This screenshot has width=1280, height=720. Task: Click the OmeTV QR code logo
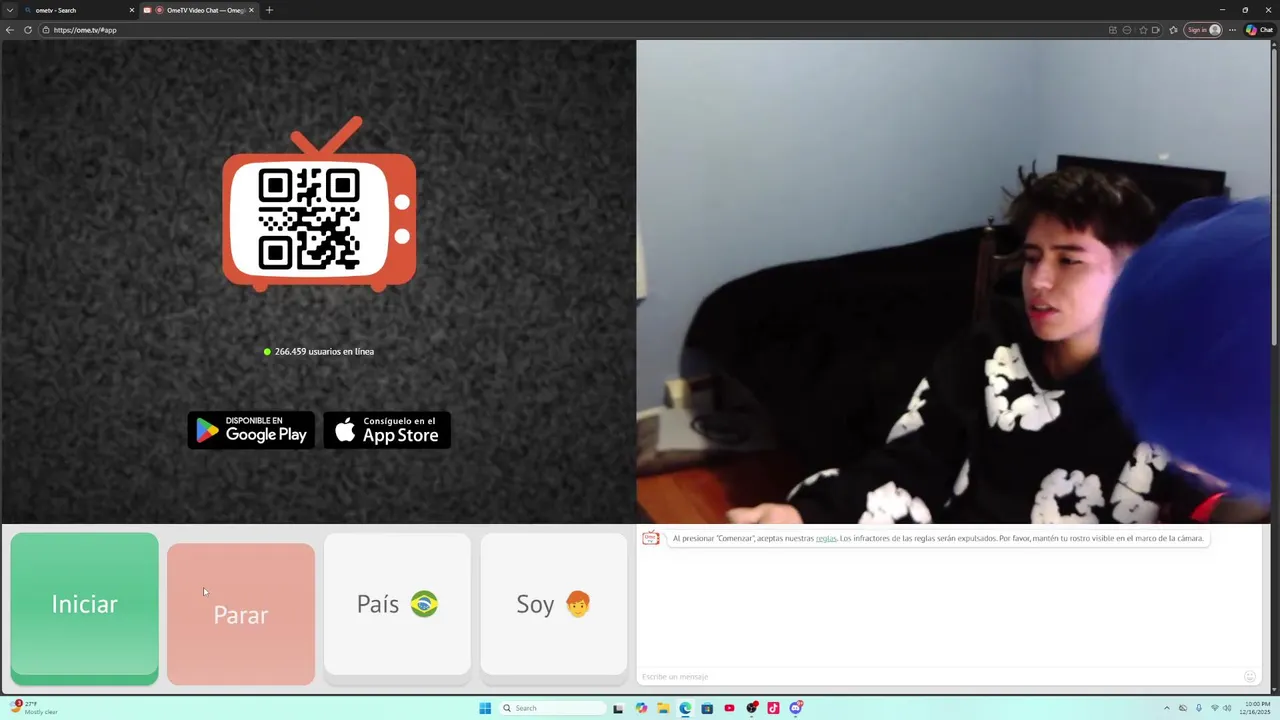pos(319,205)
